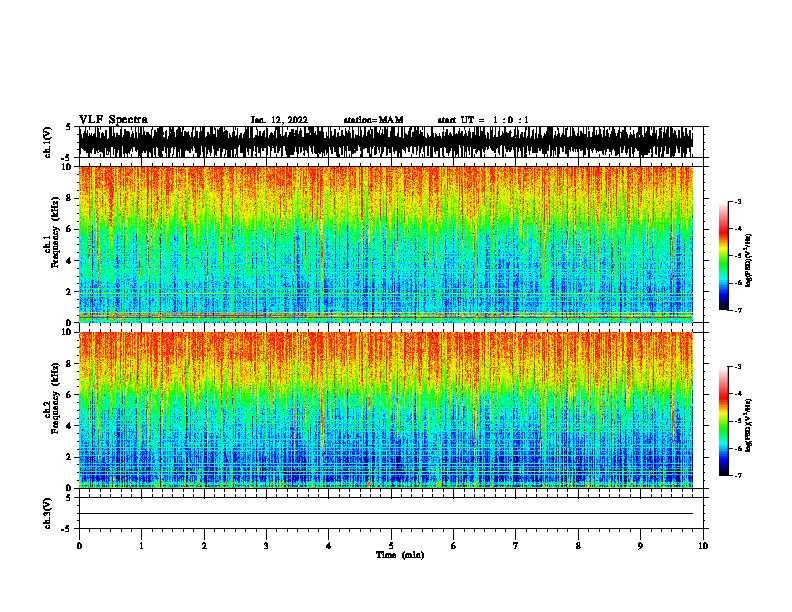Click the ch.1 spectrogram panel
Viewport: 792px width, 612px height.
point(386,244)
